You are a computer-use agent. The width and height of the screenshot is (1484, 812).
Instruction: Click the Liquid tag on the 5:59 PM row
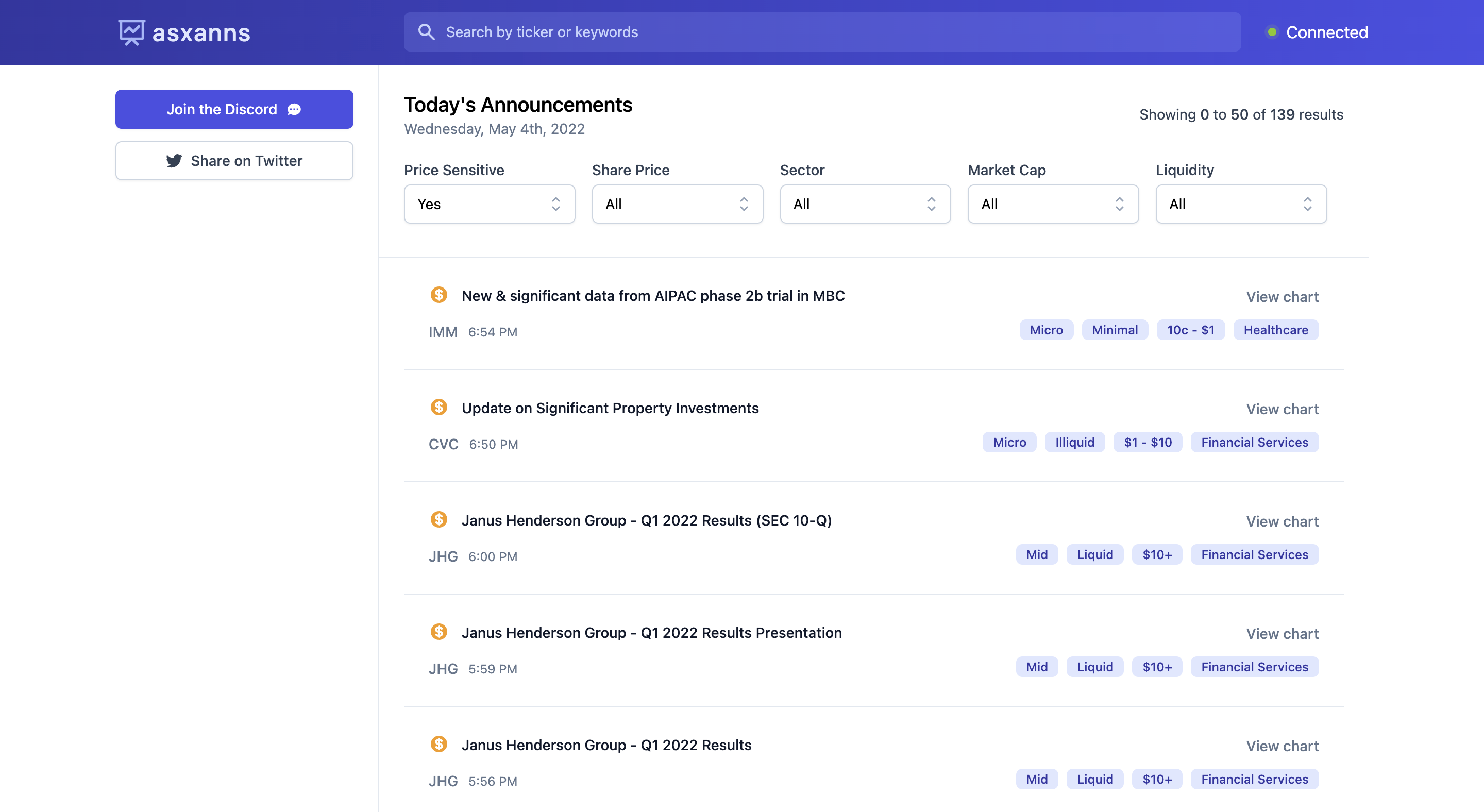(1095, 667)
